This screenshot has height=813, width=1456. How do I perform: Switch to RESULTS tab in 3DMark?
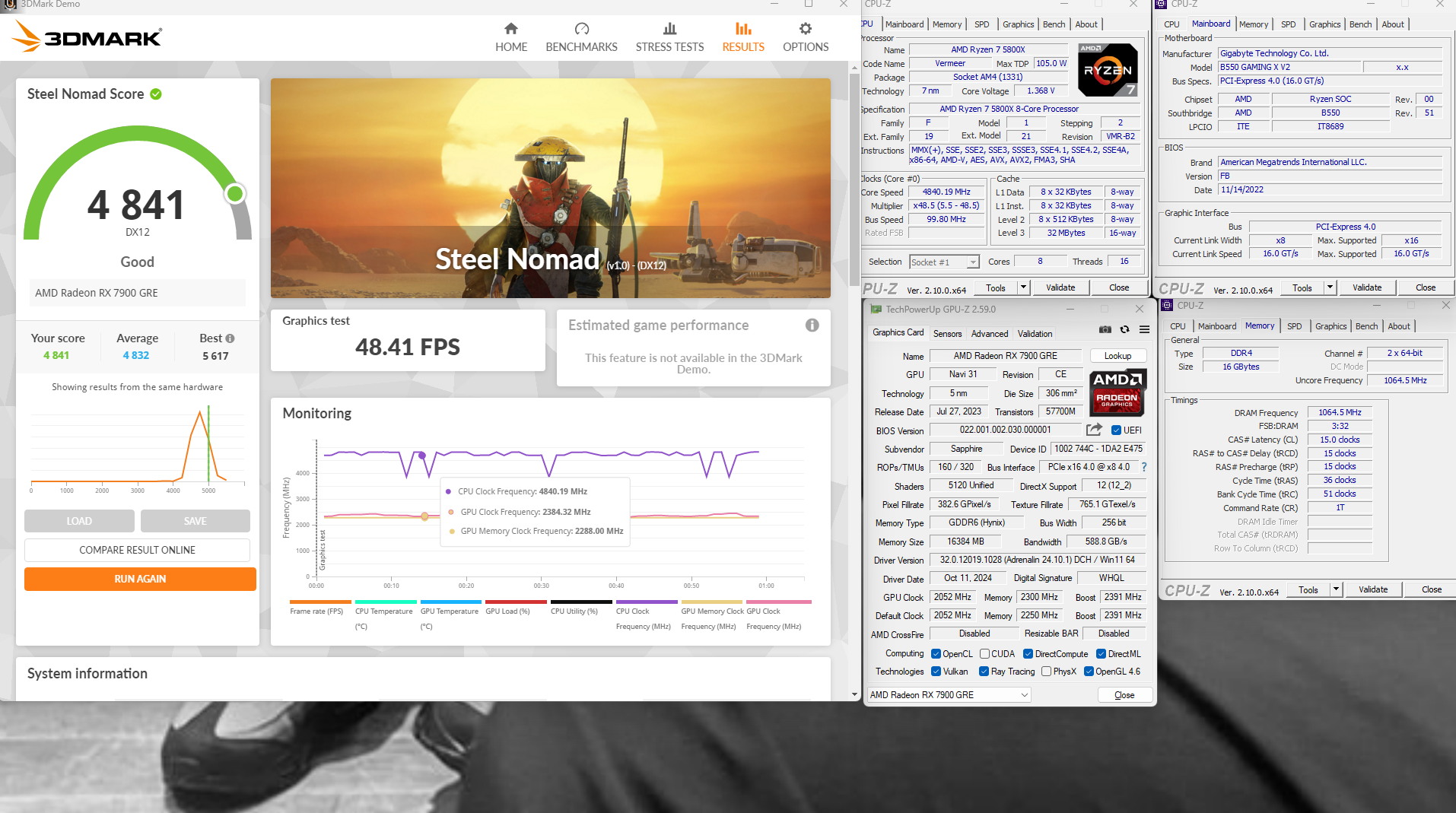click(743, 37)
